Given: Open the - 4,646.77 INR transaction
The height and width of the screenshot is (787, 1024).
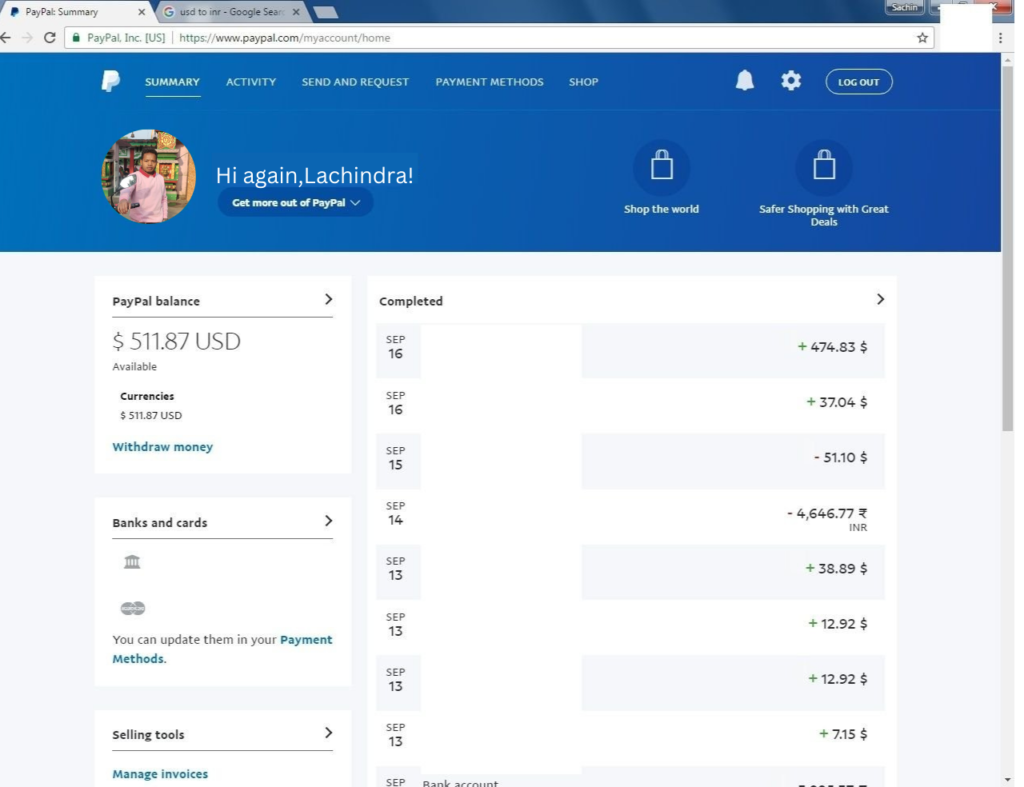Looking at the screenshot, I should click(630, 517).
